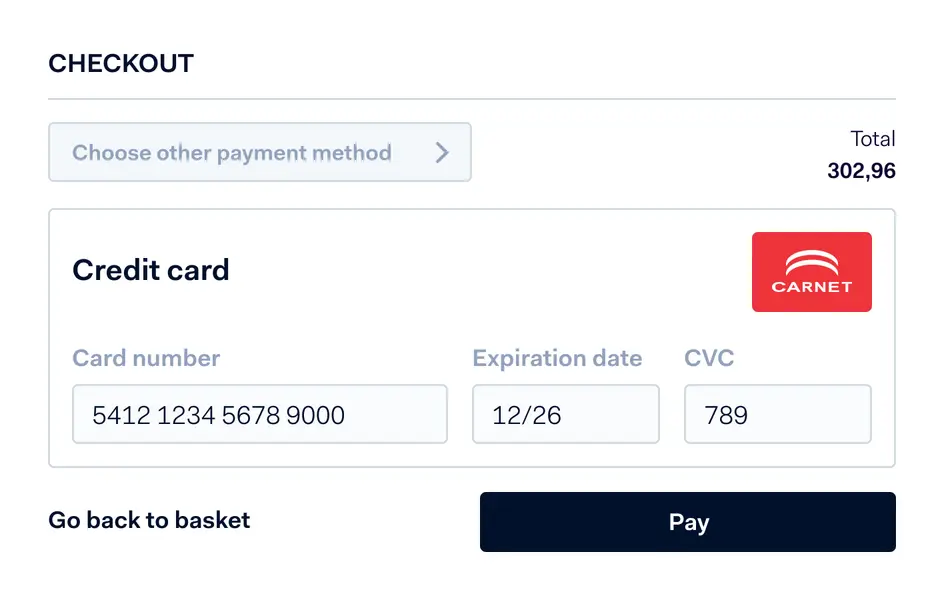Click the Card number label
This screenshot has height=600, width=944.
[145, 358]
